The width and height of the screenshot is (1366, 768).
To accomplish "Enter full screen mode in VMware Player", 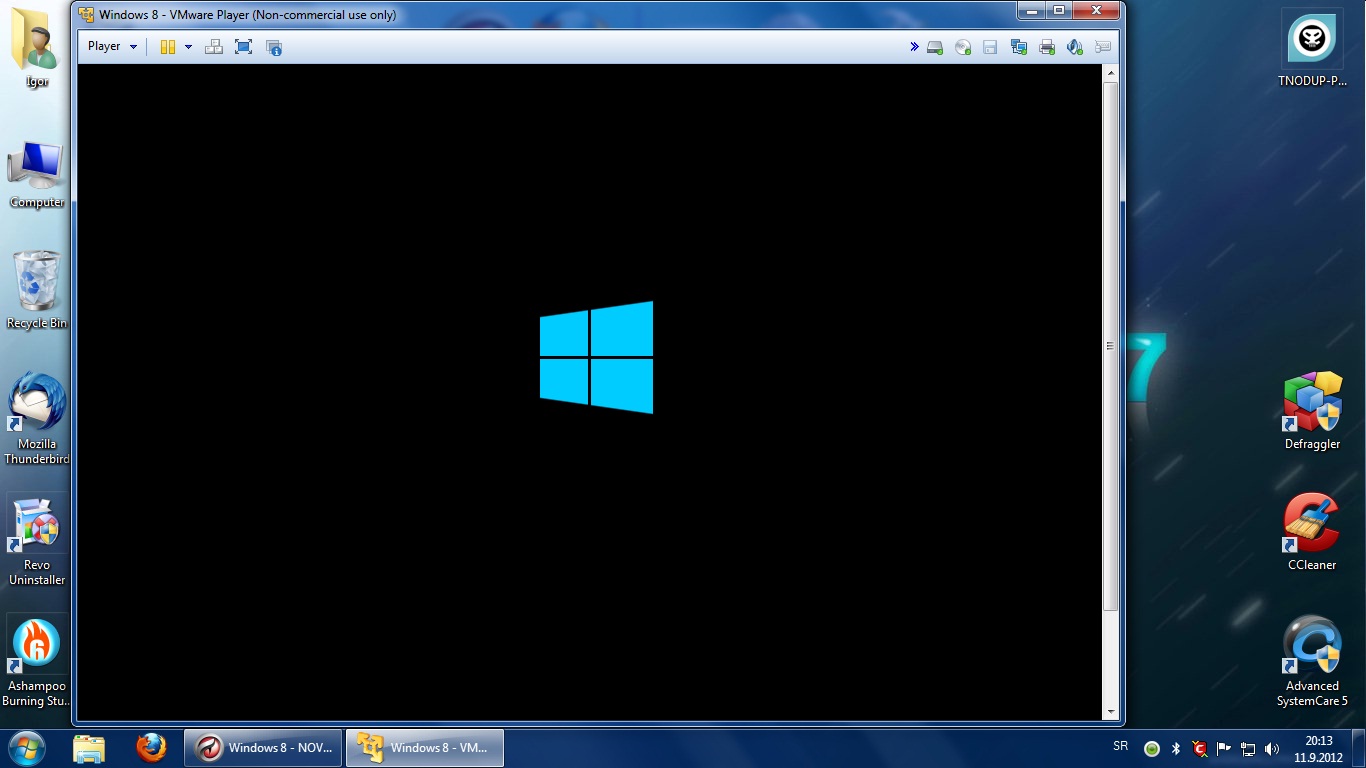I will point(243,47).
